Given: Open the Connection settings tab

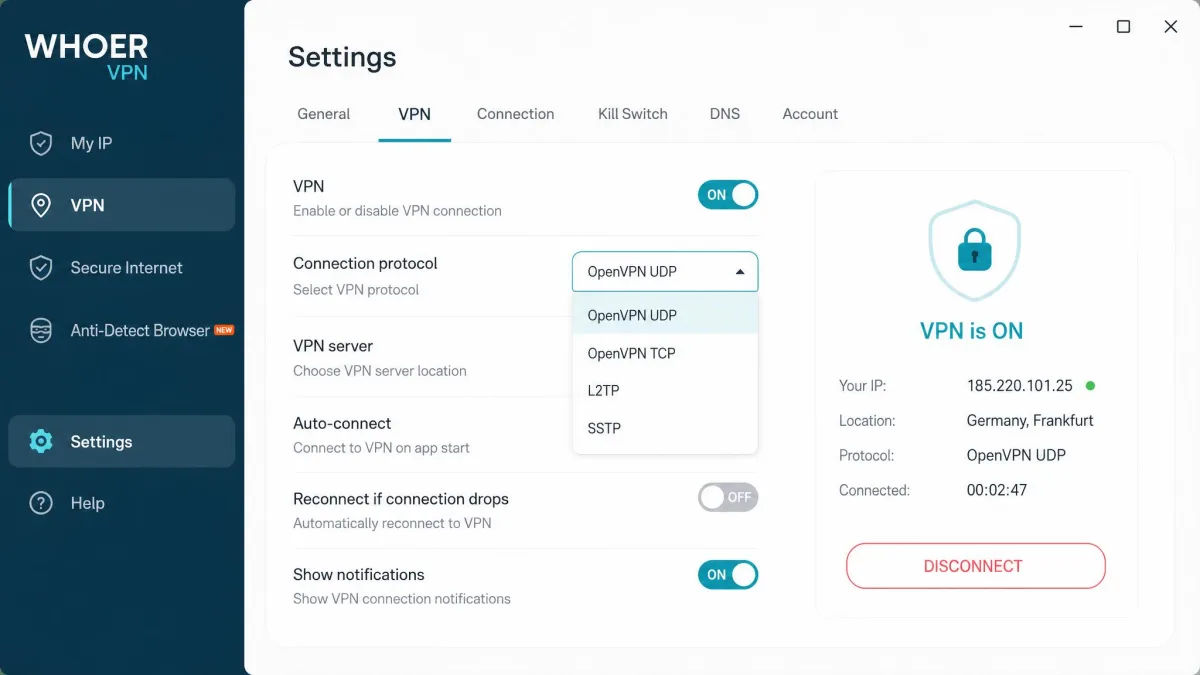Looking at the screenshot, I should (x=515, y=114).
